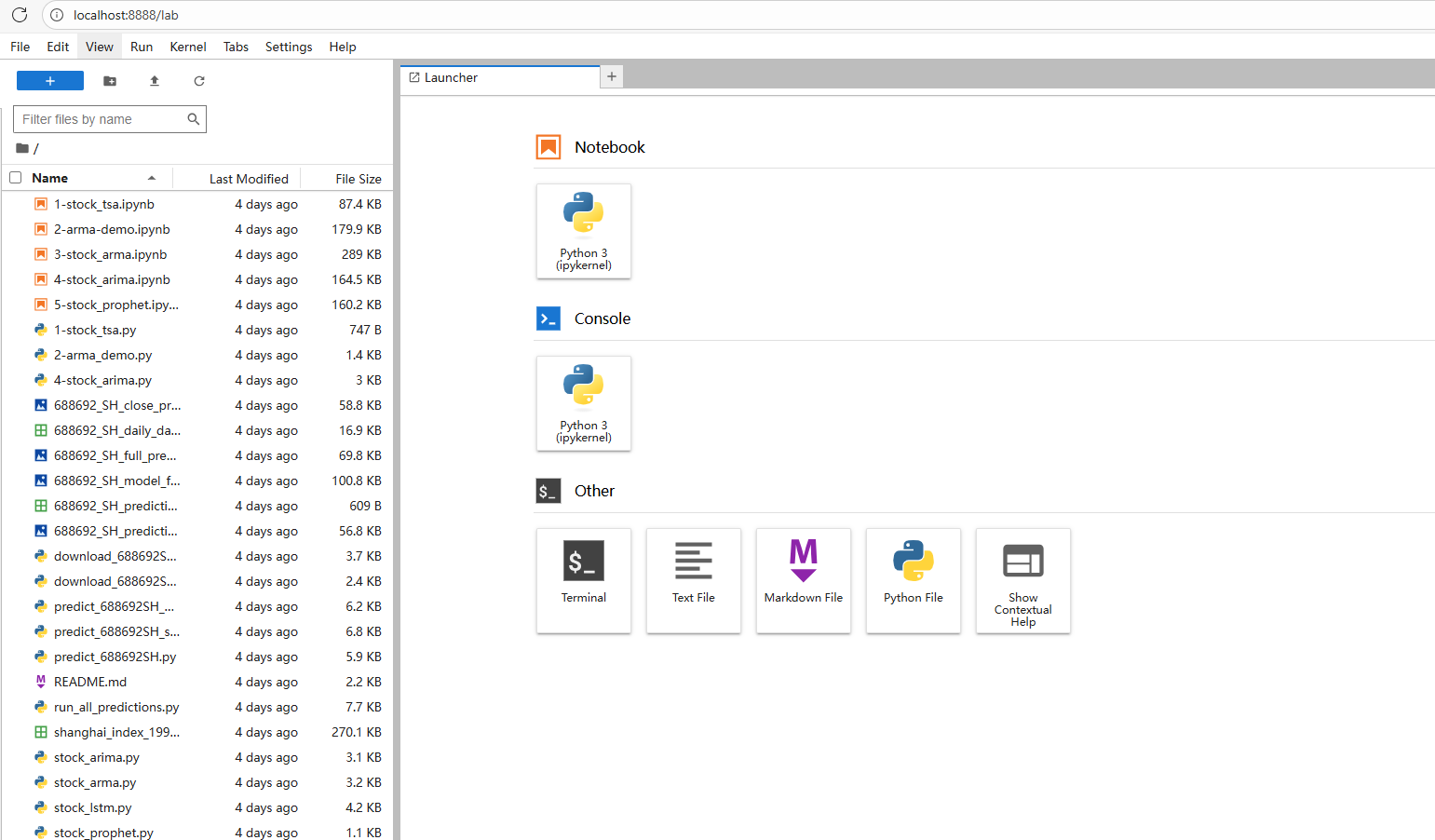Create a new Text File
Screen dimensions: 1435x840
[x=694, y=580]
